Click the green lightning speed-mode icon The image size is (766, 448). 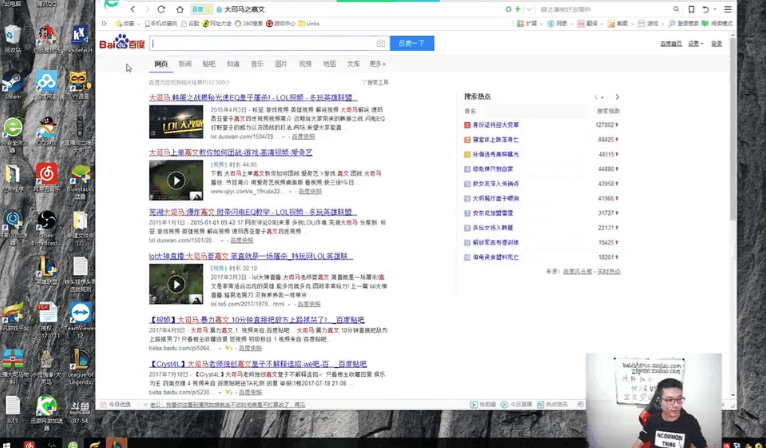[517, 9]
